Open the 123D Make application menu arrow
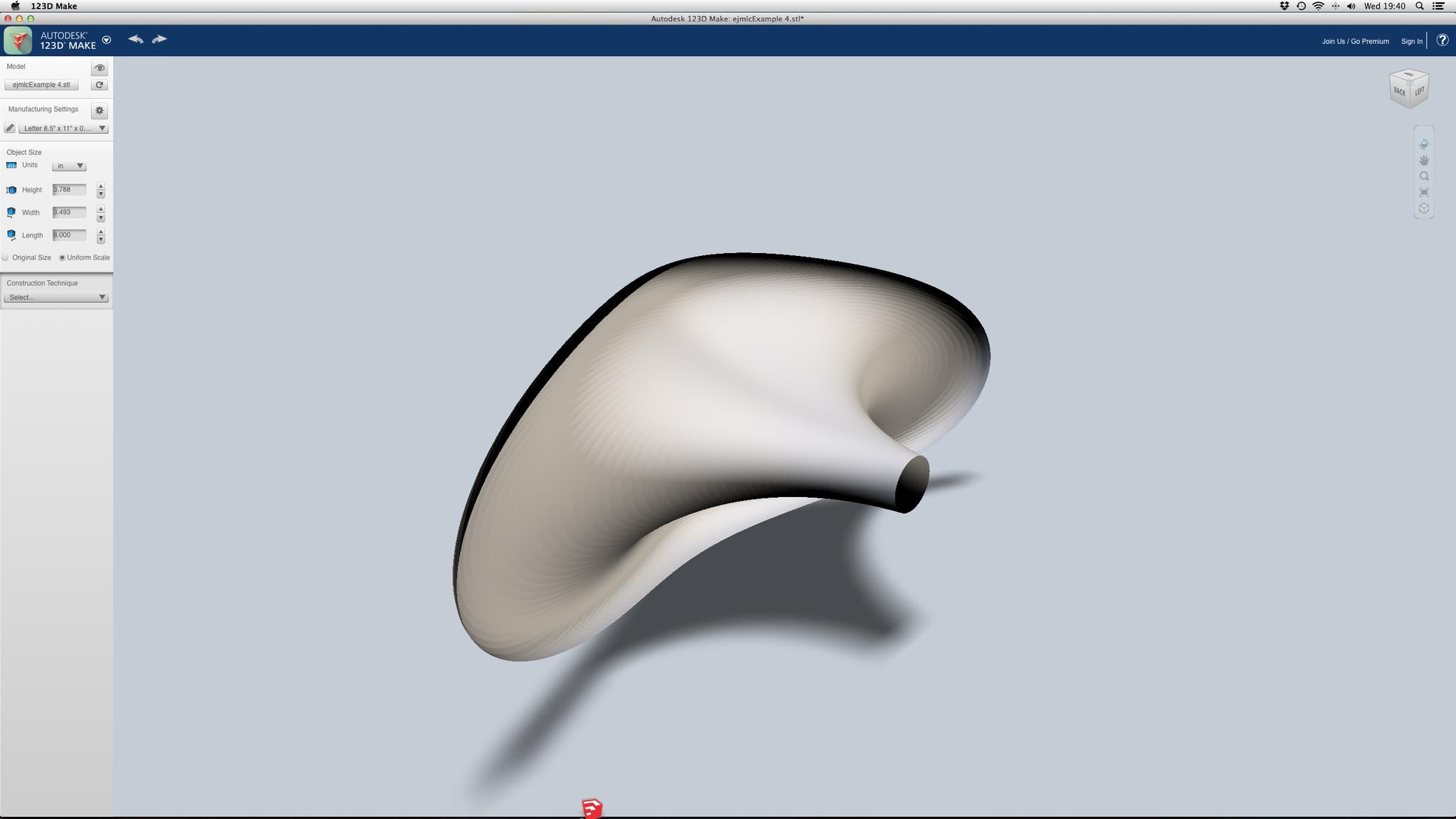 coord(107,40)
